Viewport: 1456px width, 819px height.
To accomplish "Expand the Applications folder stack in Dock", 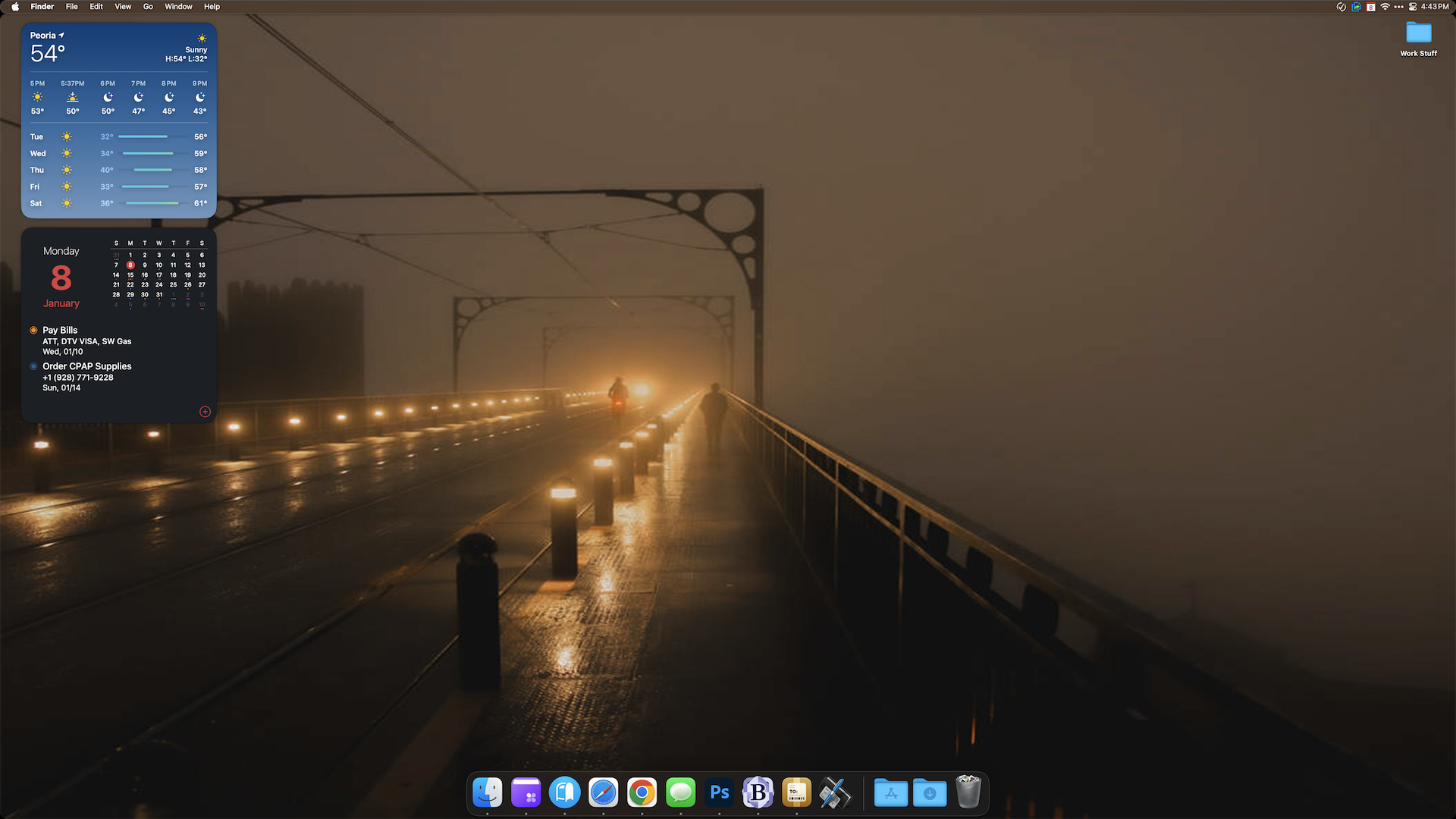I will pyautogui.click(x=891, y=793).
